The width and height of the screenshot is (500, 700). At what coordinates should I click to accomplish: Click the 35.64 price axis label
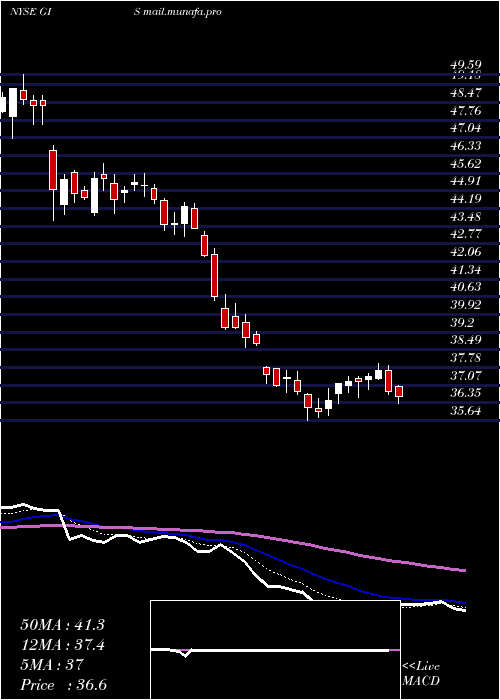(465, 411)
